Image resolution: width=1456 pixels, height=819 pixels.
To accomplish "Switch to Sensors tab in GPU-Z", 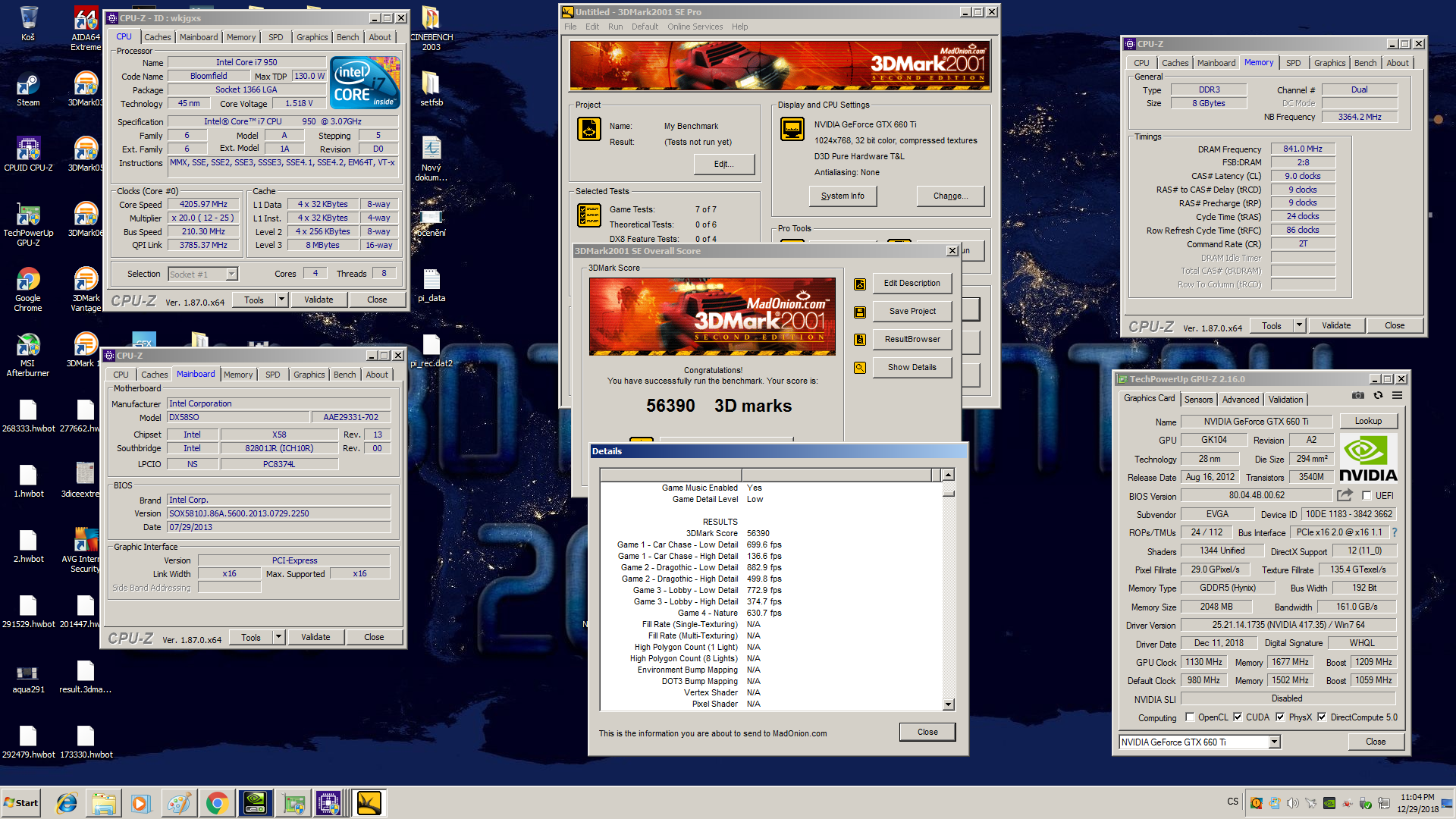I will click(x=1199, y=400).
